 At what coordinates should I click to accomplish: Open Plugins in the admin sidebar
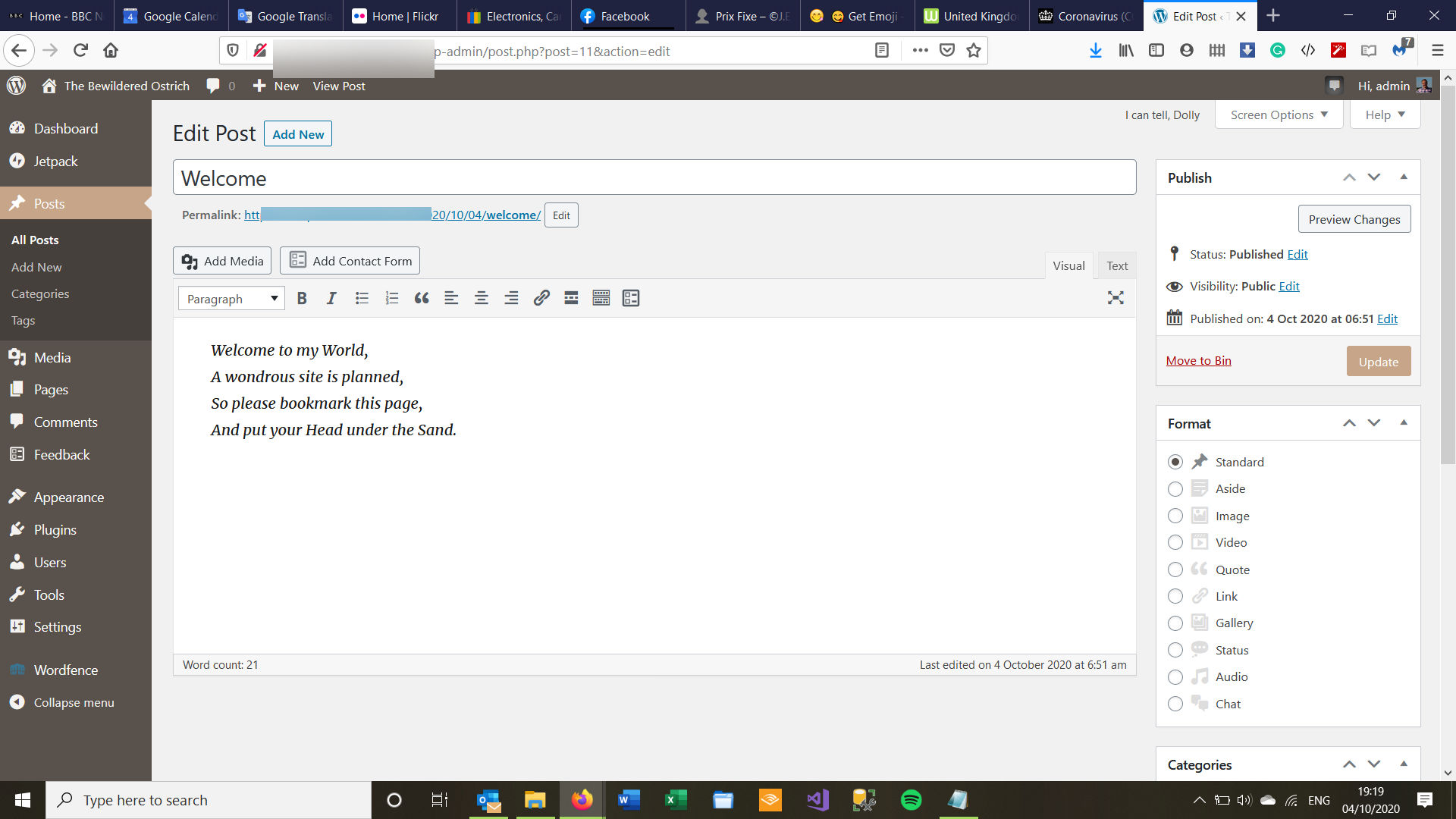[x=55, y=529]
